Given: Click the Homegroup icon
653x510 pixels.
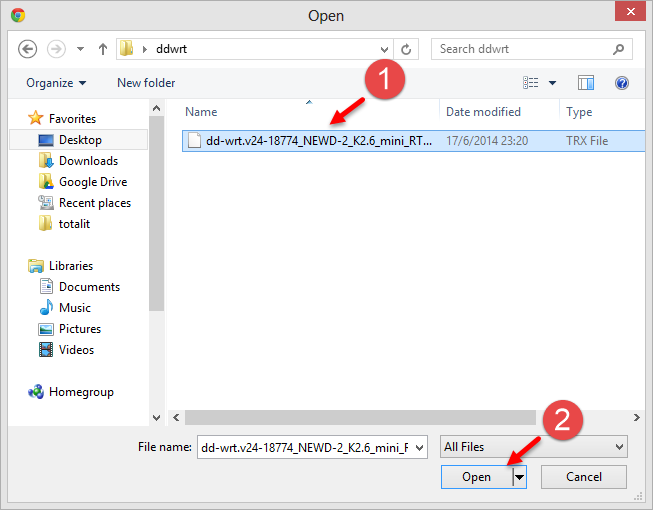Looking at the screenshot, I should (36, 391).
